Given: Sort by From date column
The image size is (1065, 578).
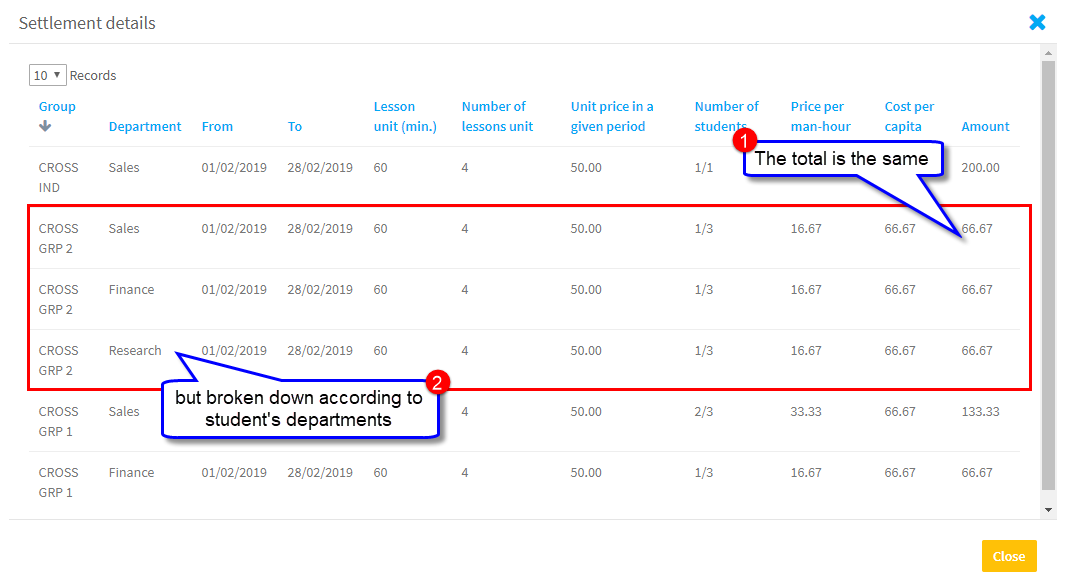Looking at the screenshot, I should pos(217,127).
